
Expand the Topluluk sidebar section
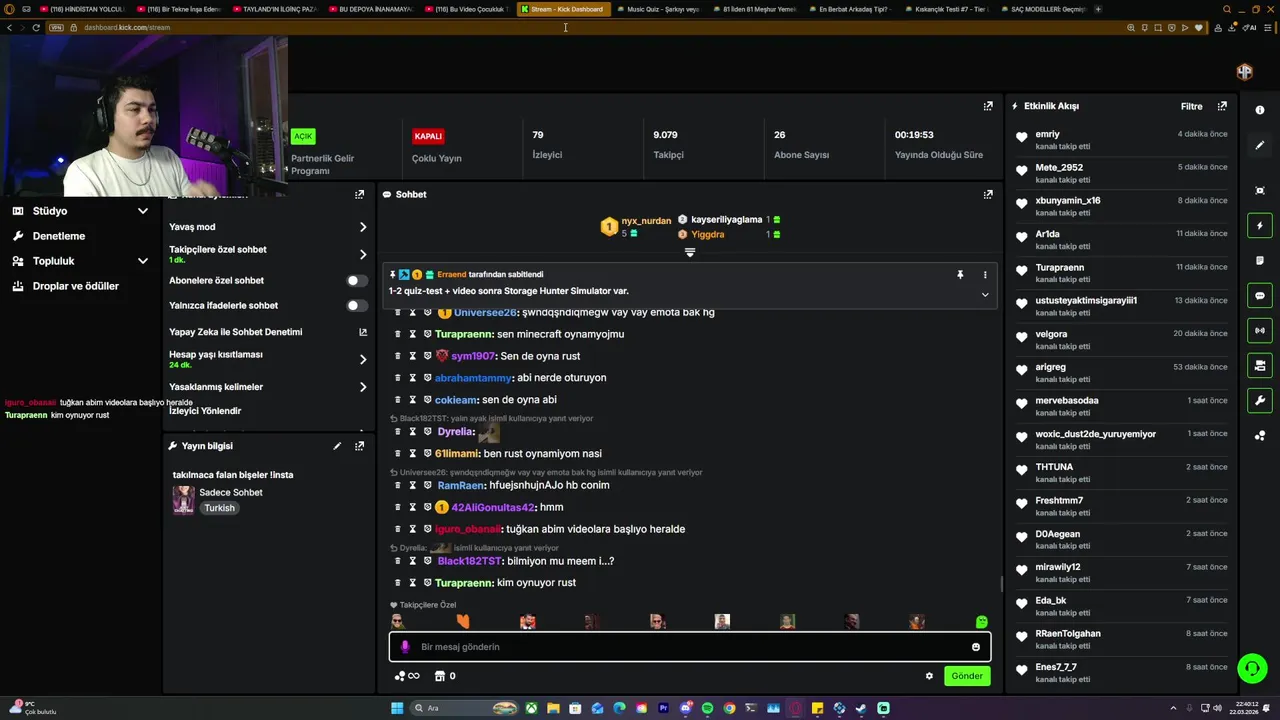point(143,261)
